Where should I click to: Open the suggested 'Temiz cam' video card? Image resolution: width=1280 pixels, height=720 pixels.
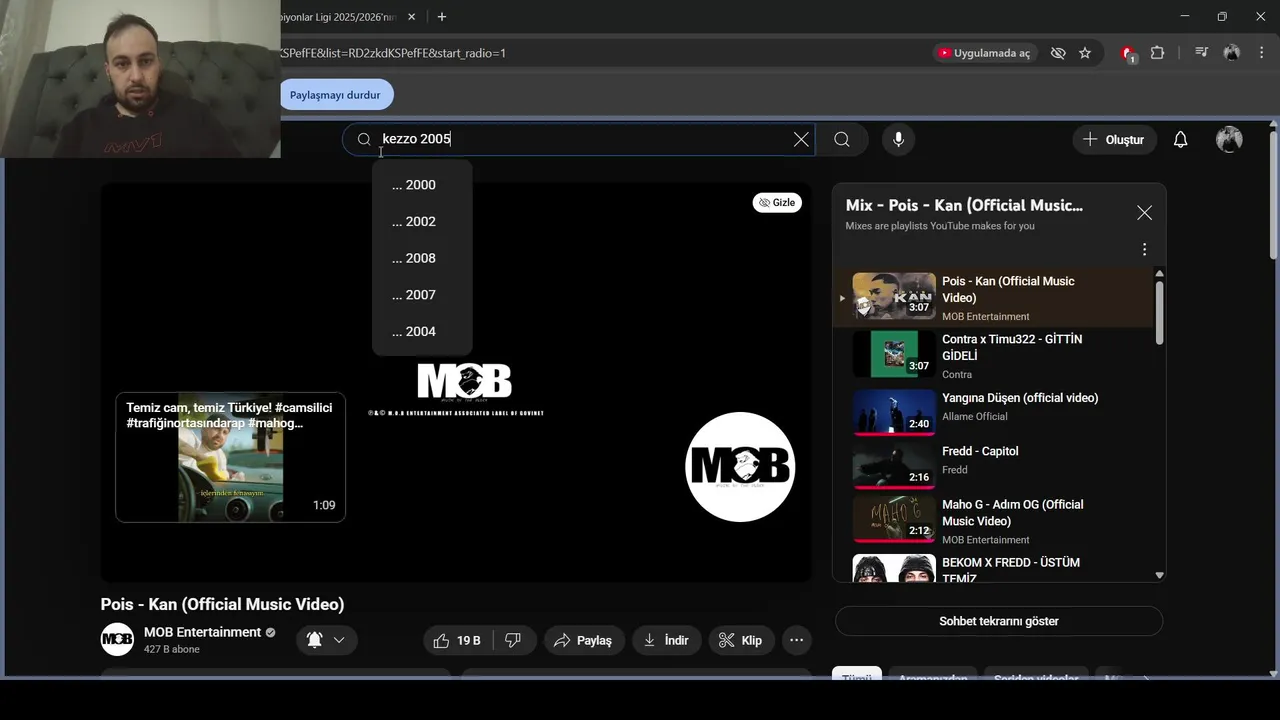(231, 457)
